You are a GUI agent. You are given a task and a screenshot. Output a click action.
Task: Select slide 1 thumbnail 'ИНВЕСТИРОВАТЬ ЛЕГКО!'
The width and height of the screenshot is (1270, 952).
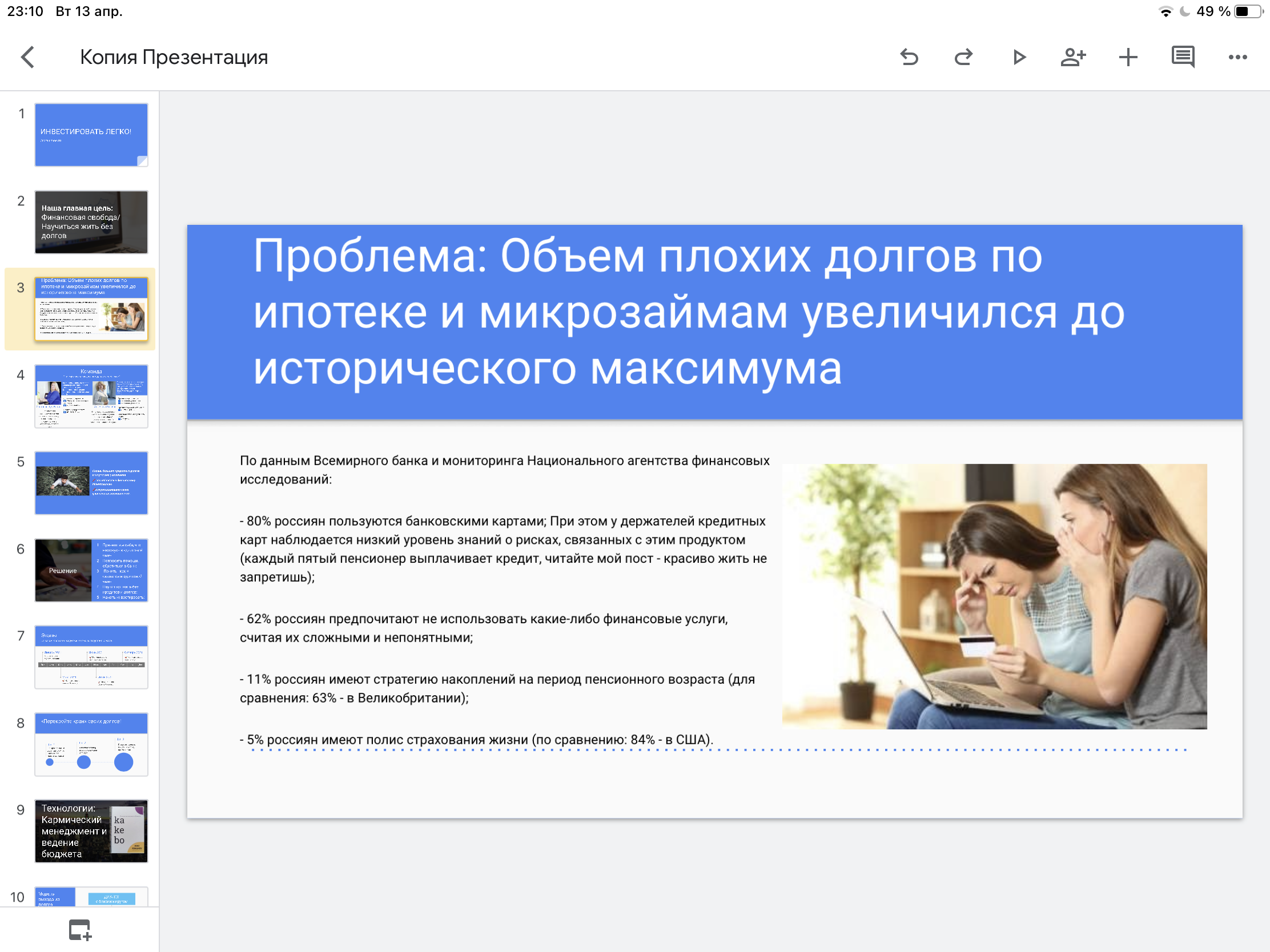91,135
